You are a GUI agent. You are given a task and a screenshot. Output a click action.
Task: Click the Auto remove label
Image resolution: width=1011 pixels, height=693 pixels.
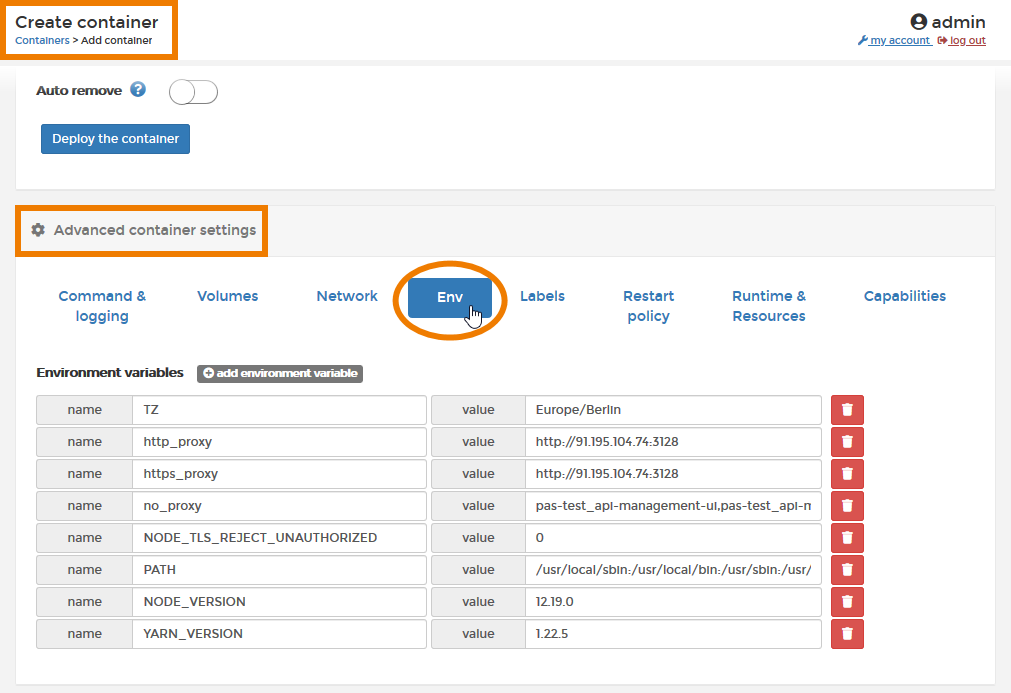[x=79, y=91]
